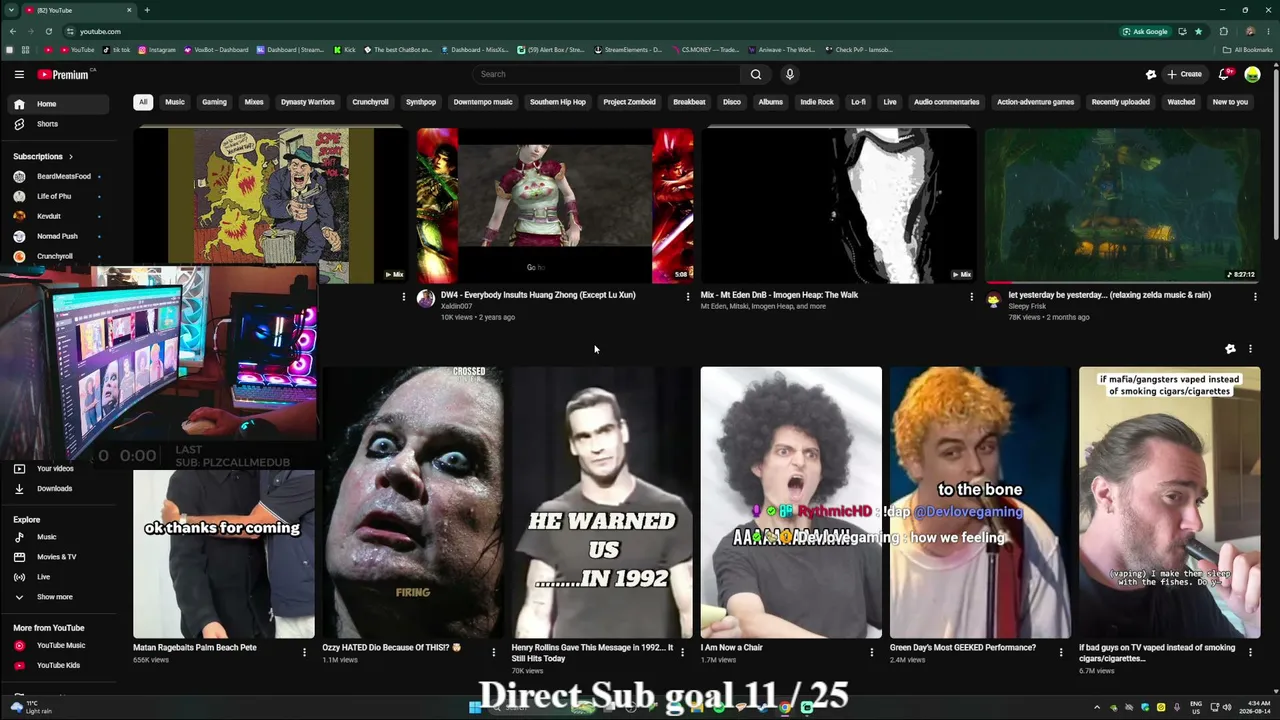Click the Create button

[x=1184, y=74]
